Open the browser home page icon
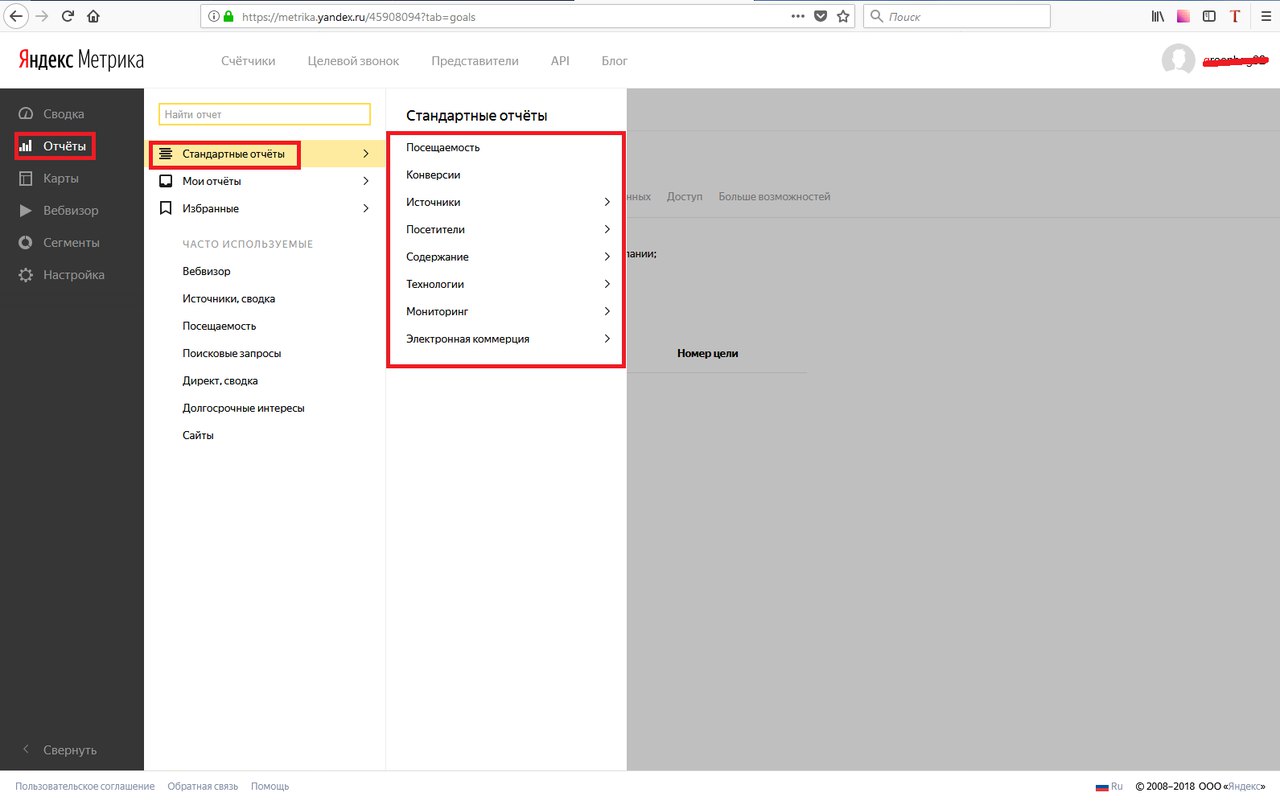This screenshot has width=1280, height=801. pos(93,16)
